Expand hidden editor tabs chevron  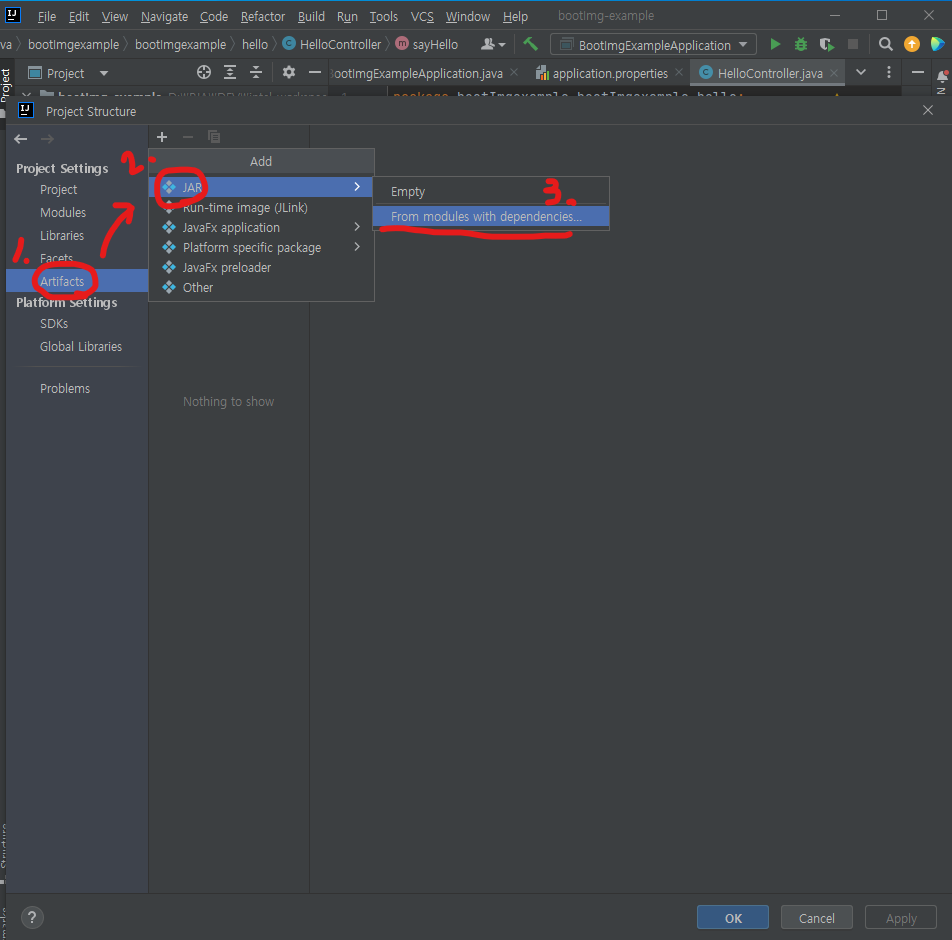coord(861,73)
